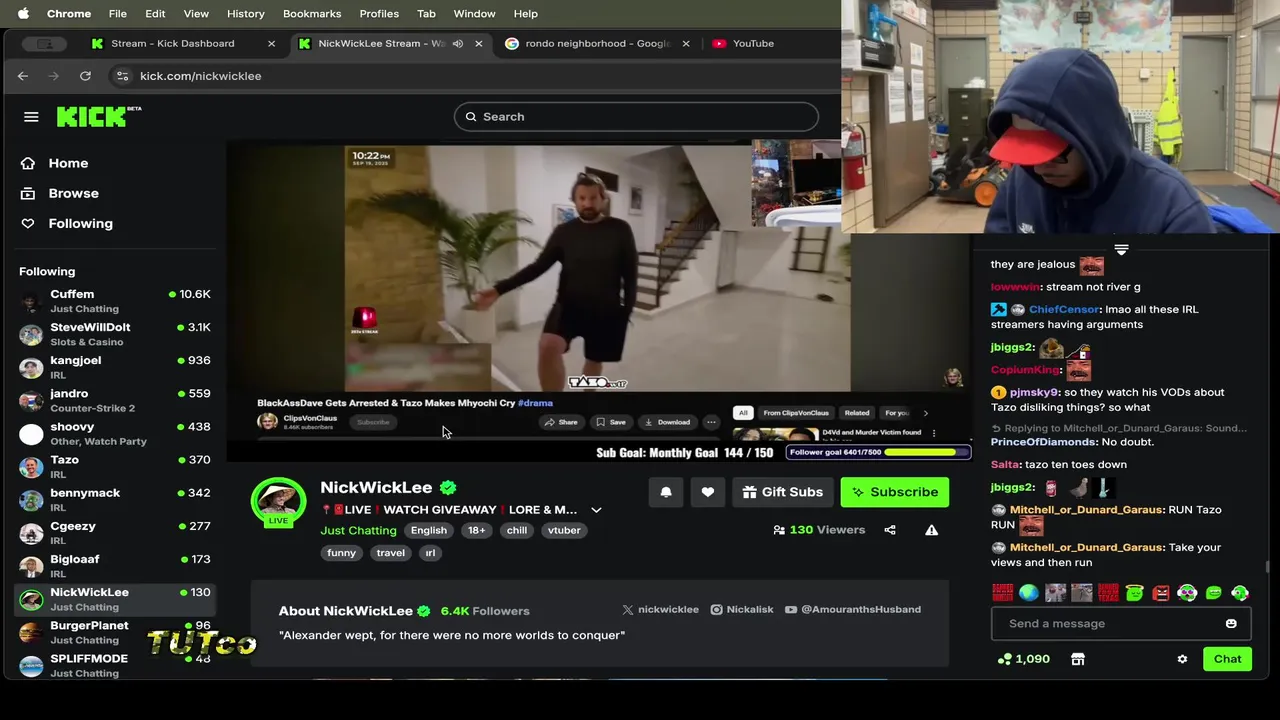1280x720 pixels.
Task: Open Following in the sidebar
Action: pos(80,223)
